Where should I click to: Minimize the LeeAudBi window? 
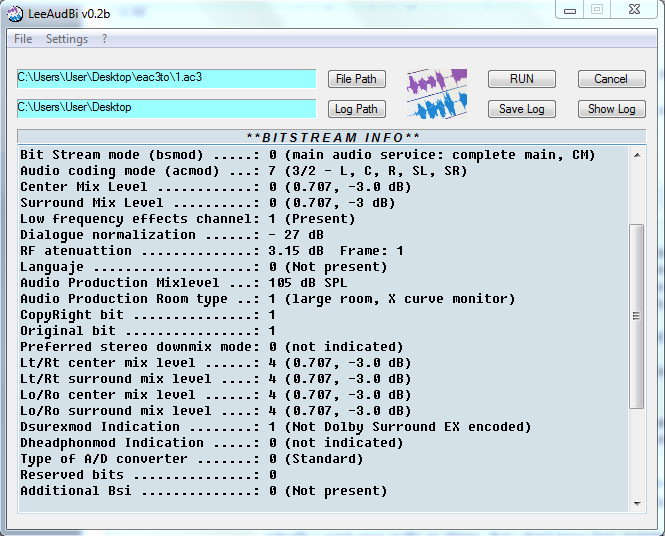570,10
